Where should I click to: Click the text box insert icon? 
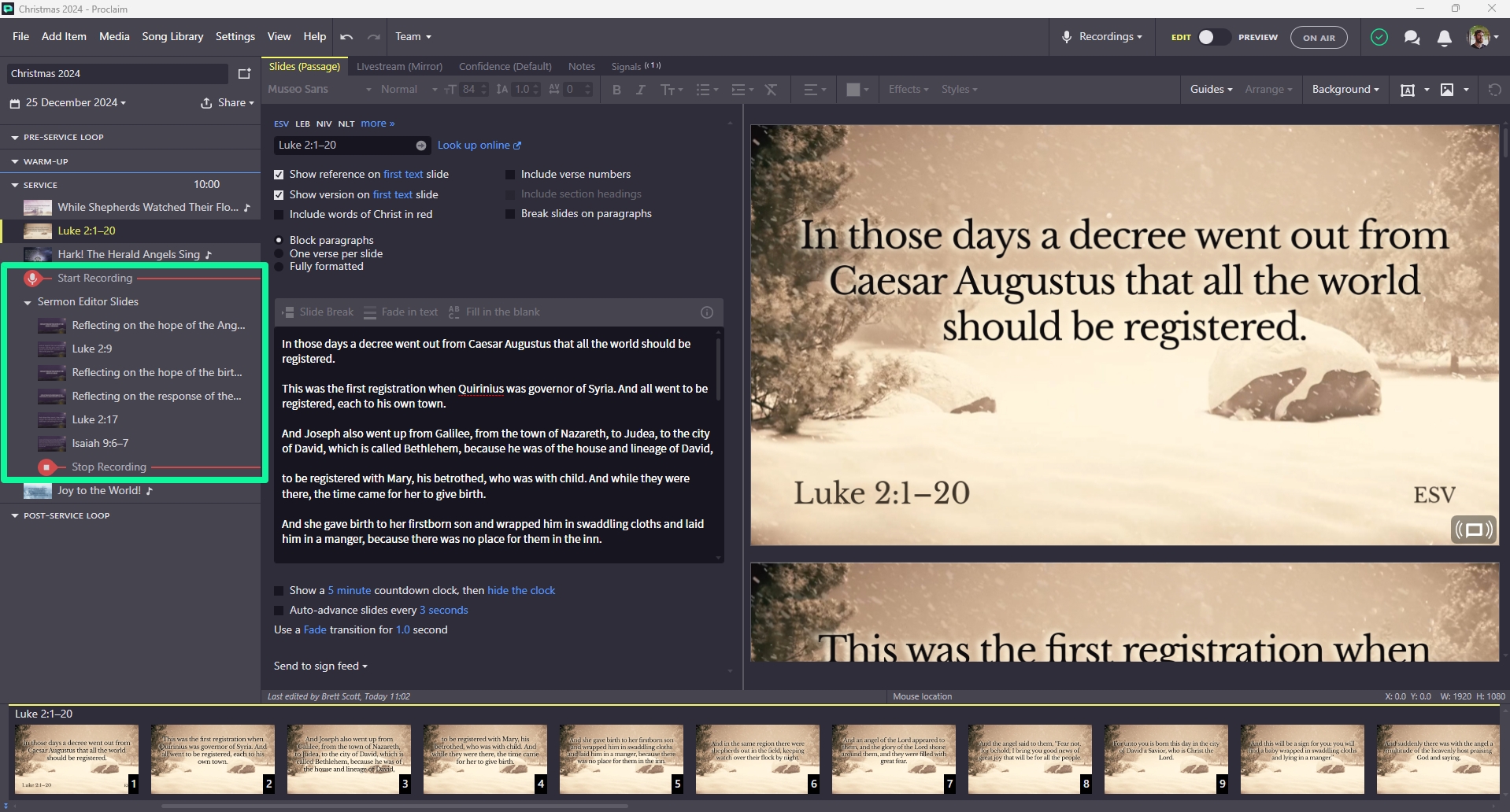pos(1408,90)
